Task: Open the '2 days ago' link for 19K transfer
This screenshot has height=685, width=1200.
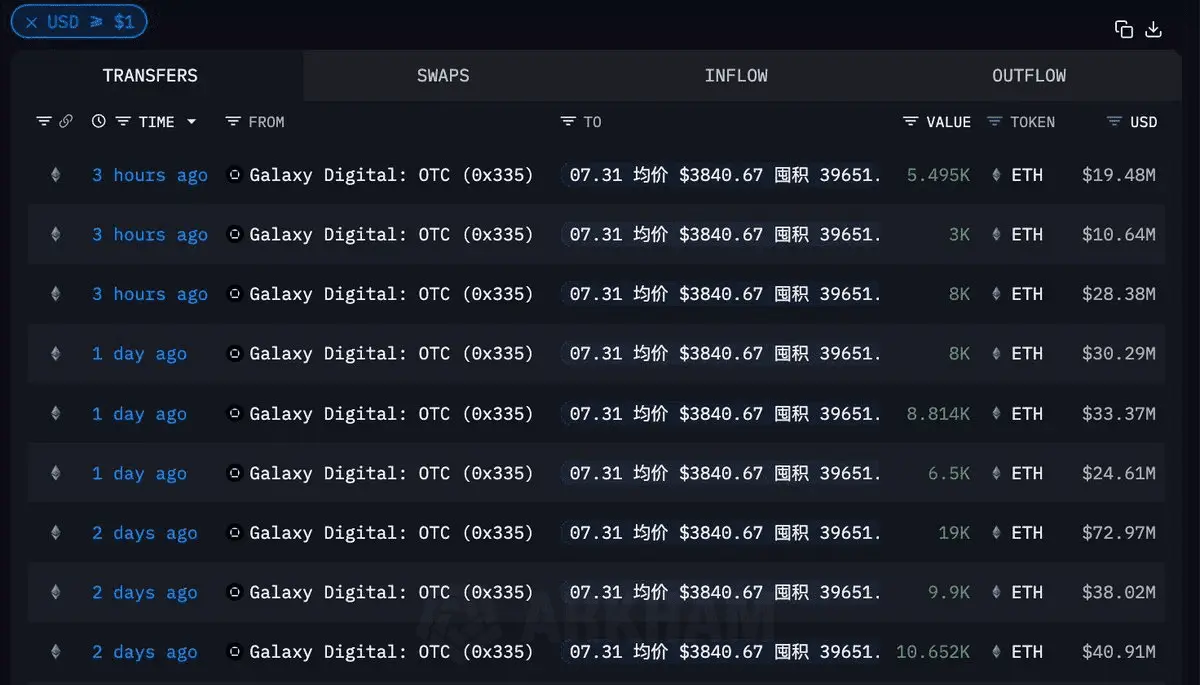Action: point(145,533)
